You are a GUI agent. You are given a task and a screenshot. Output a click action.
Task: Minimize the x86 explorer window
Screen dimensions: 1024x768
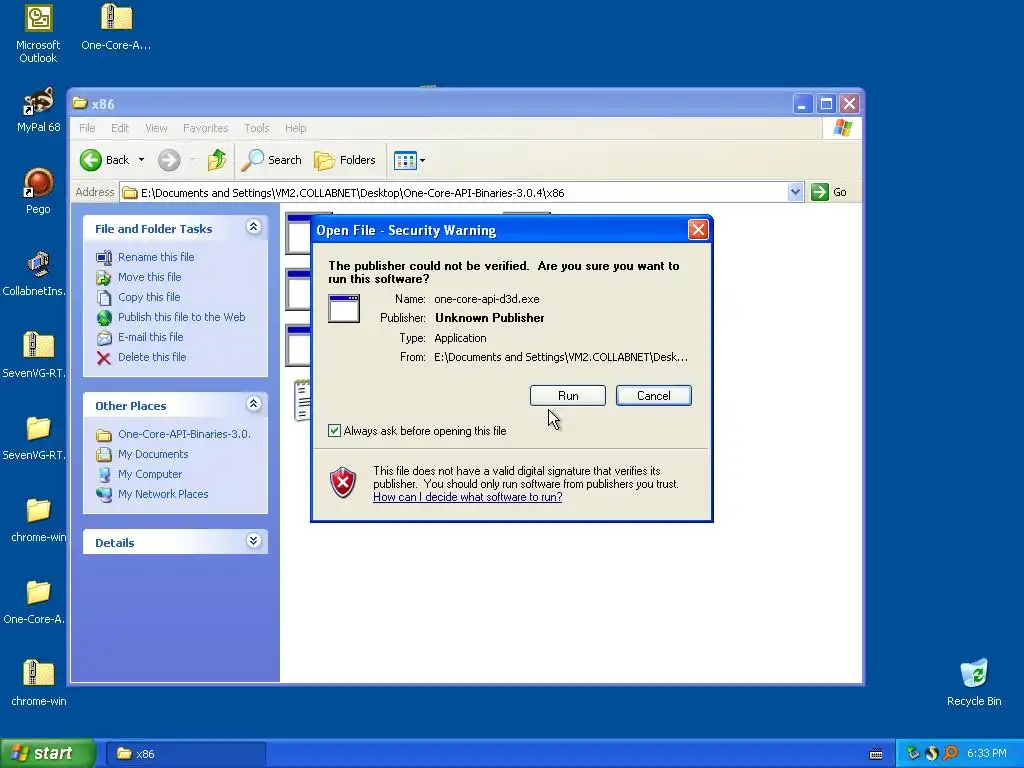[x=803, y=104]
